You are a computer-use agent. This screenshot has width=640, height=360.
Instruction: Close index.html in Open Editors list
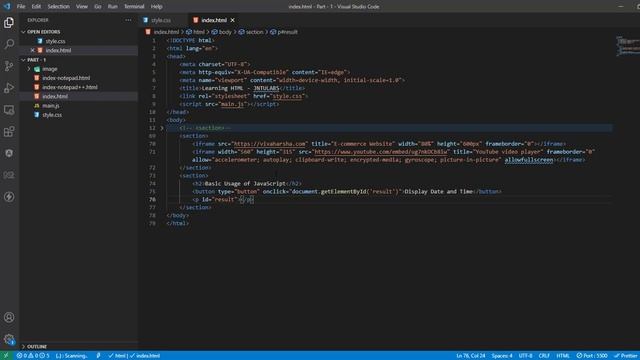(x=33, y=50)
